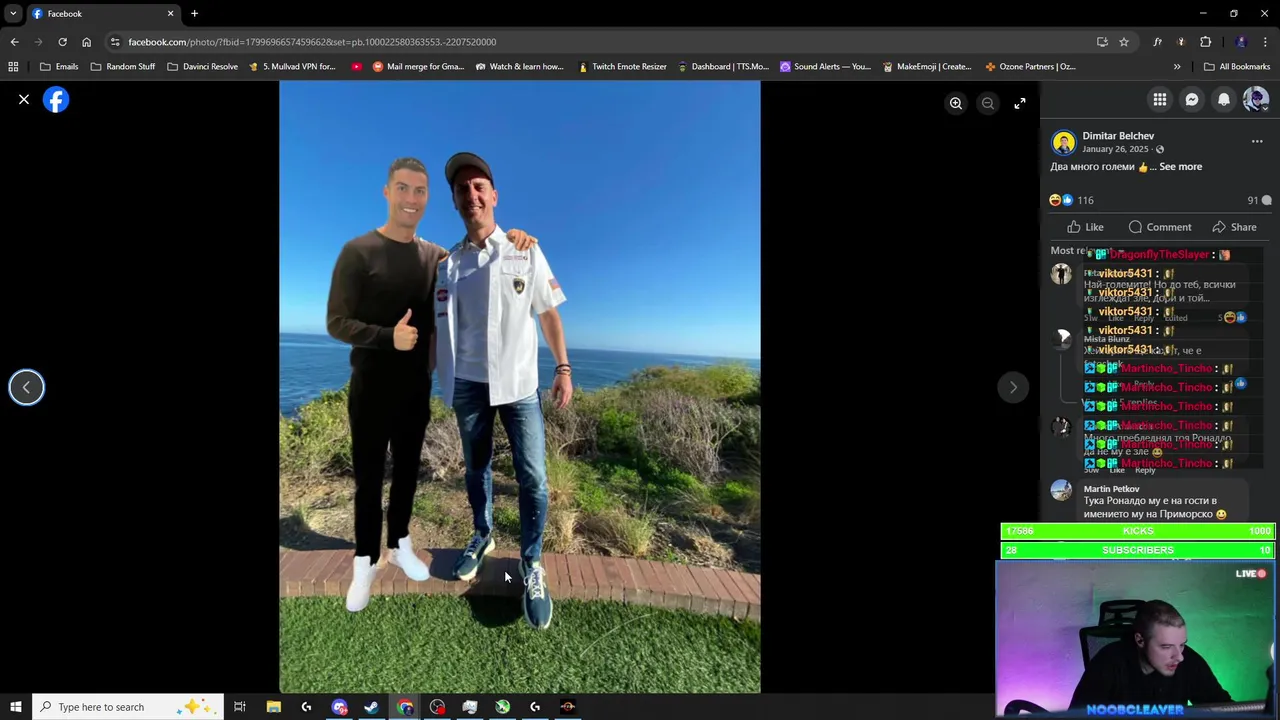Open the Chrome apps grid shortcut
The height and width of the screenshot is (720, 1280).
(x=13, y=67)
